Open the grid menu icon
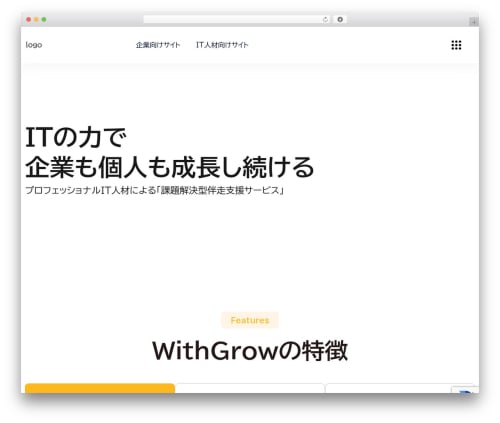Screen dimensions: 500x423 (x=456, y=45)
